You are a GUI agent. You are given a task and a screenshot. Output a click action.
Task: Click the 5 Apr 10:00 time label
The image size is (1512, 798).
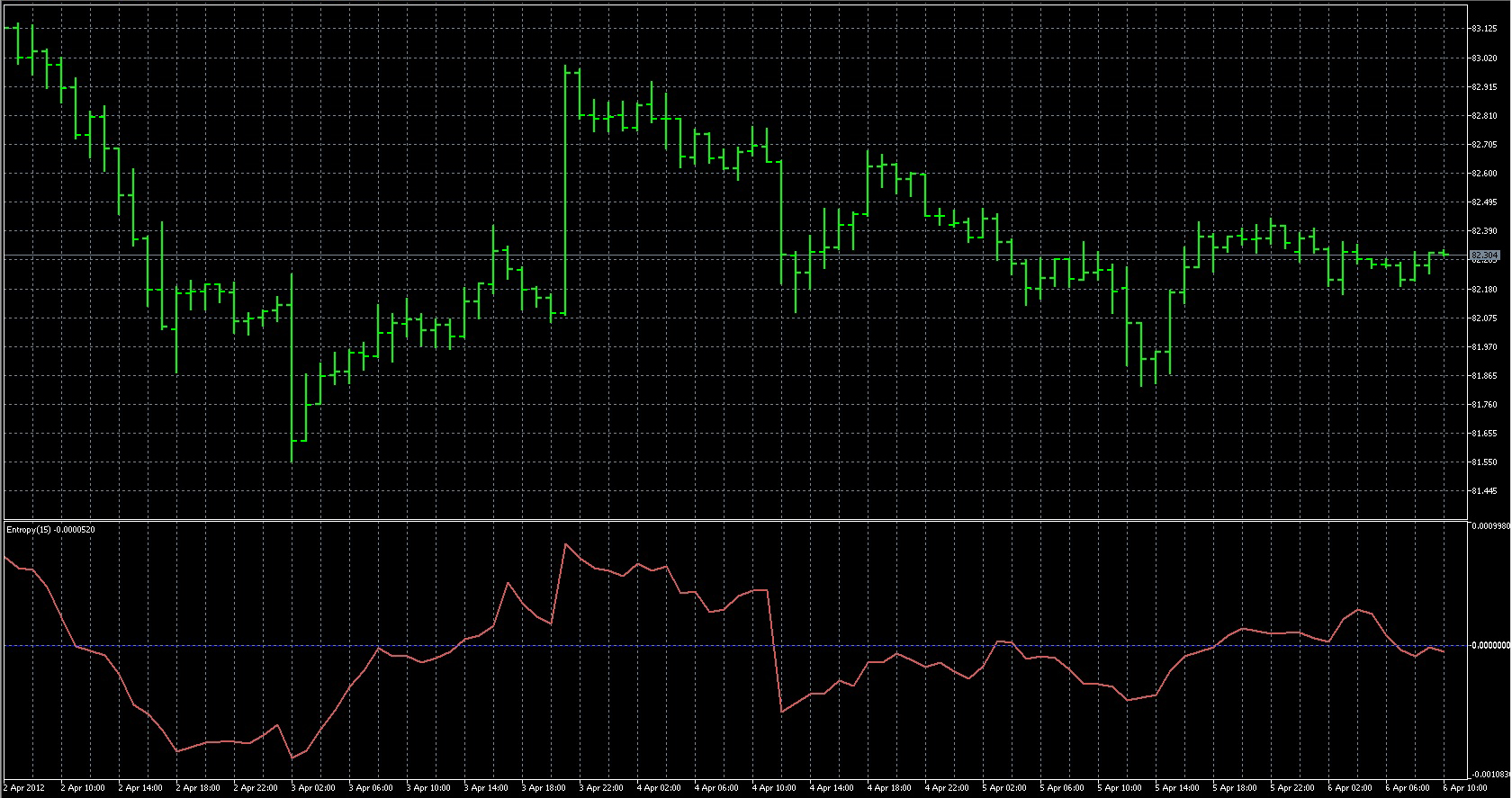click(1120, 788)
